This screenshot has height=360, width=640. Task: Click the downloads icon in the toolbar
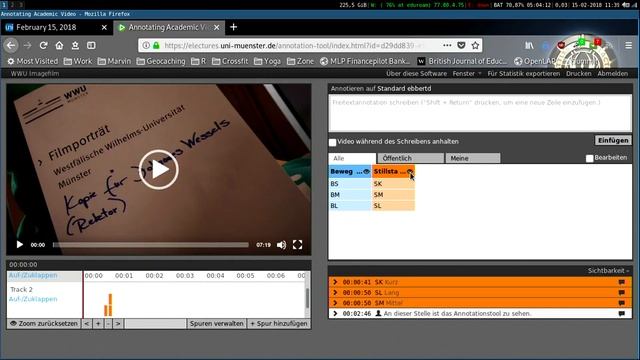coord(75,45)
